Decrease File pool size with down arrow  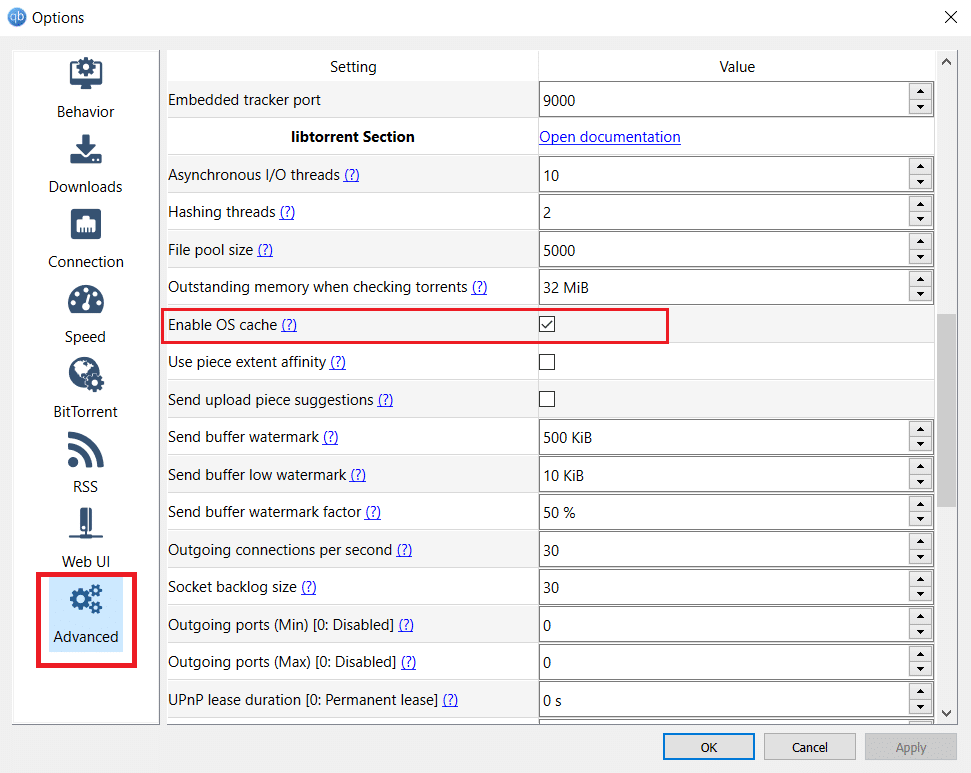[920, 257]
